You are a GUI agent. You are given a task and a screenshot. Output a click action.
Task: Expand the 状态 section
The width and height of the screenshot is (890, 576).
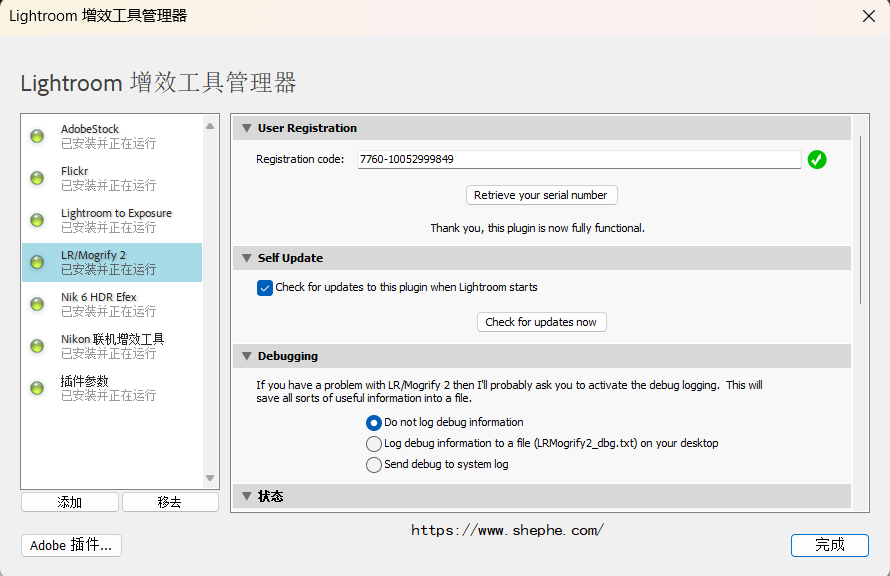point(246,495)
